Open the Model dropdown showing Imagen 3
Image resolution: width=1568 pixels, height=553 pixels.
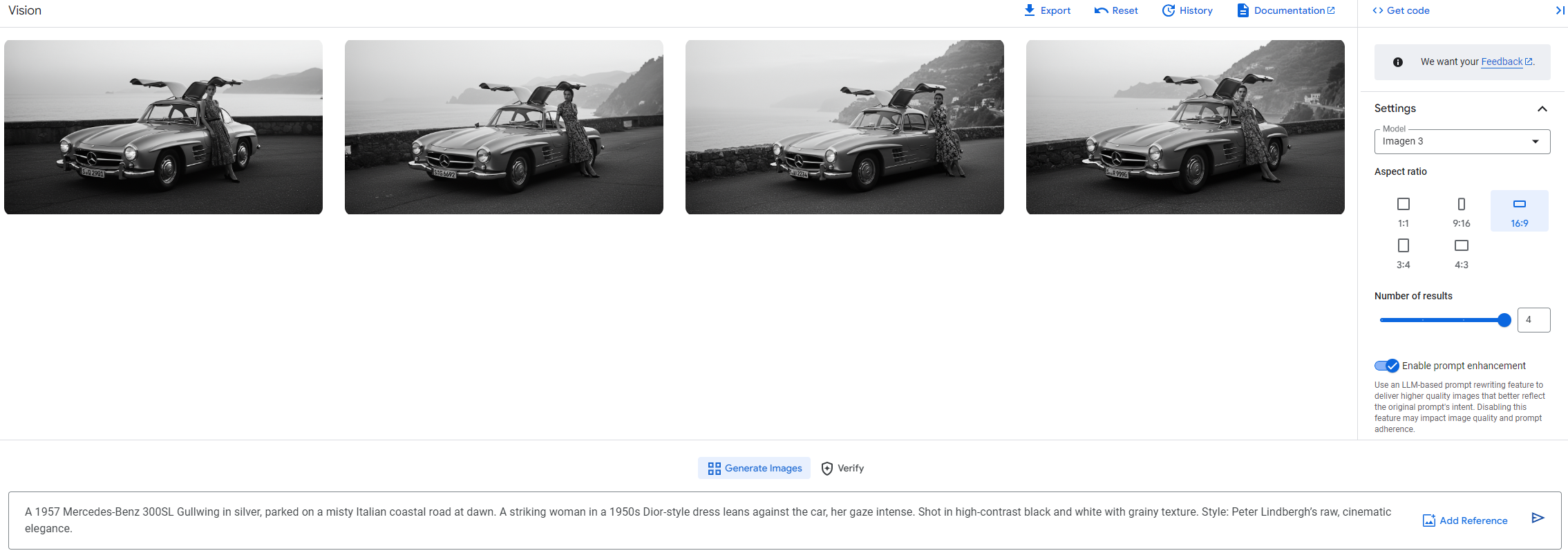[1462, 142]
